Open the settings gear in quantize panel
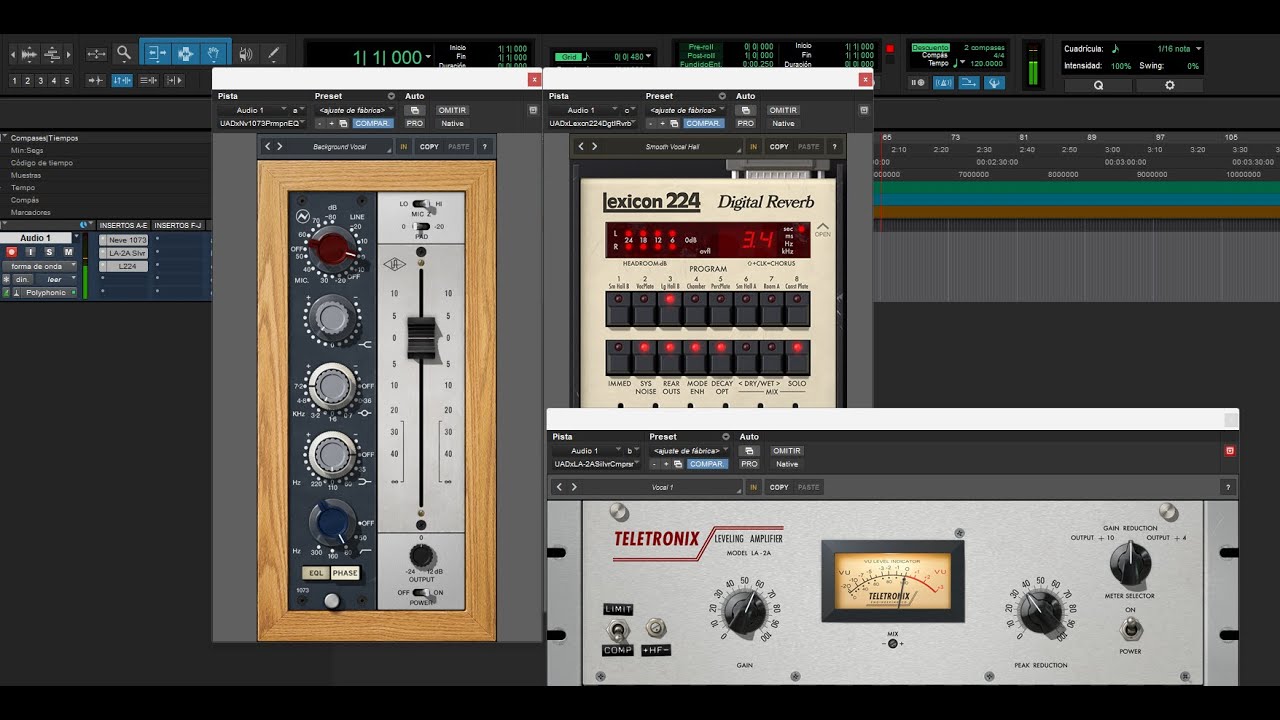This screenshot has height=720, width=1280. point(1170,85)
